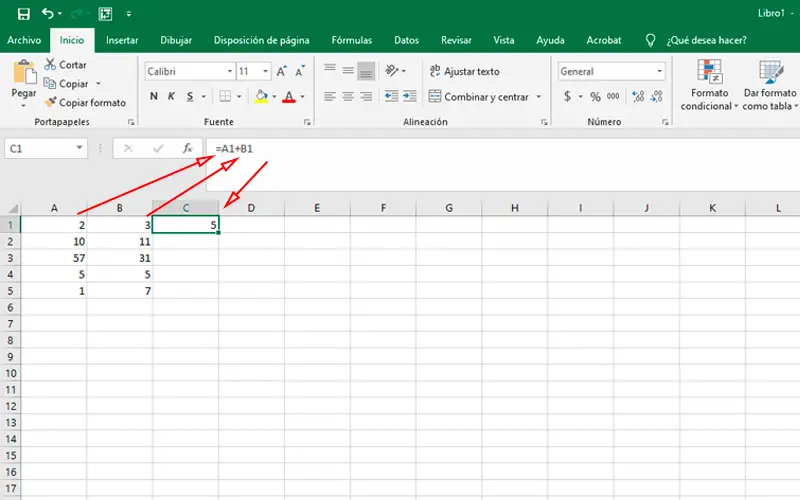Click the decrease indent icon
This screenshot has height=500, width=800.
(x=391, y=96)
